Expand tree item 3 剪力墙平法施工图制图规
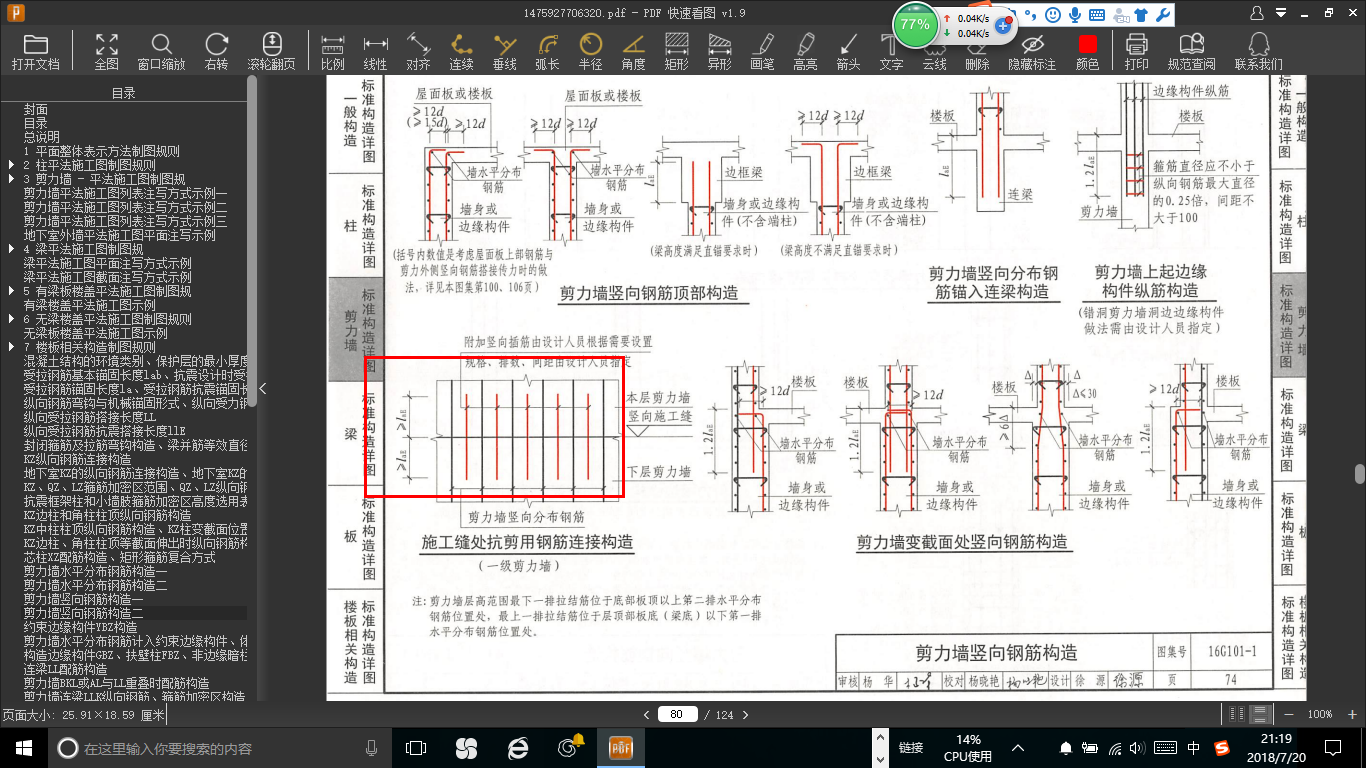 (x=11, y=178)
